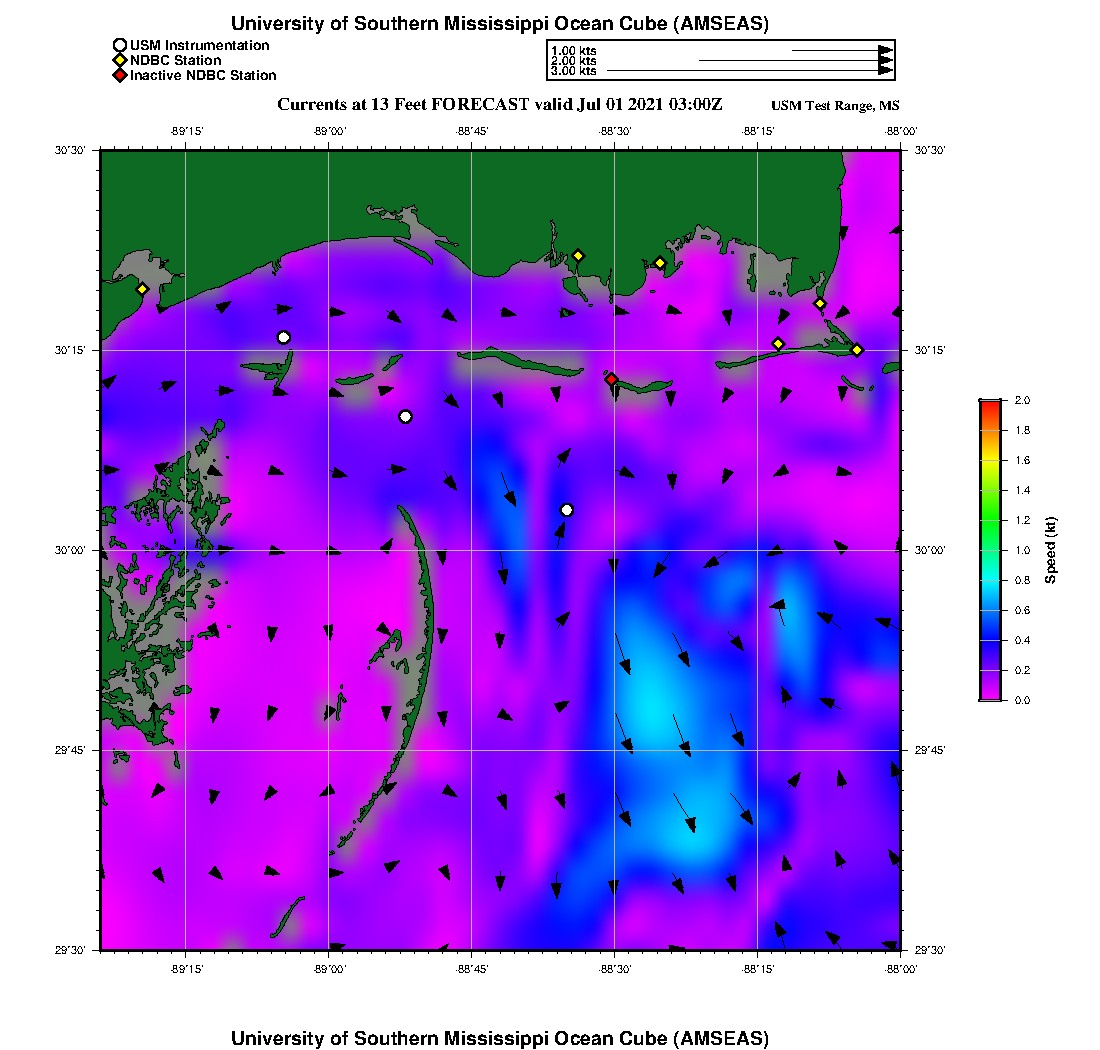Click the cyan band of the speed colorbar
Viewport: 1100px width, 1050px height.
coord(990,595)
